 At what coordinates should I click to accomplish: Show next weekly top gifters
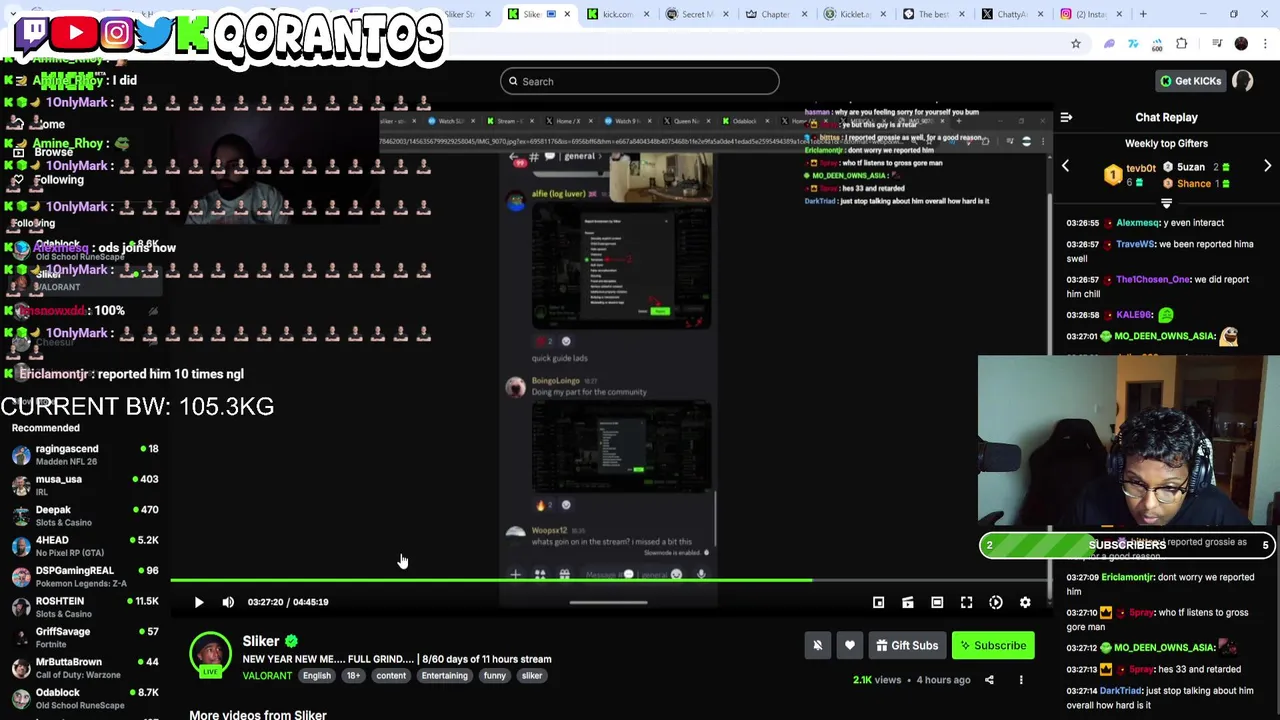tap(1267, 167)
